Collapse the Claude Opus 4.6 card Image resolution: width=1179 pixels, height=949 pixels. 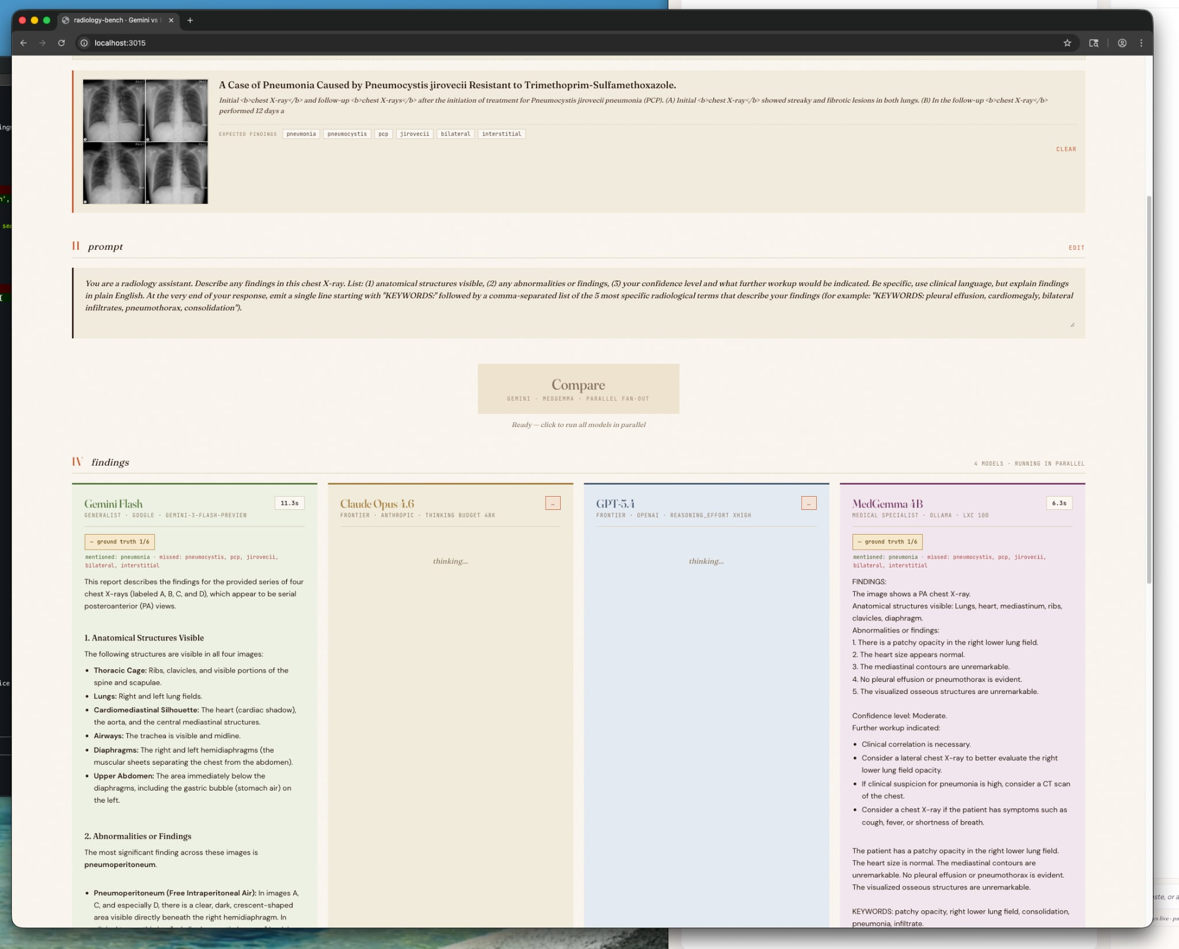(x=553, y=504)
